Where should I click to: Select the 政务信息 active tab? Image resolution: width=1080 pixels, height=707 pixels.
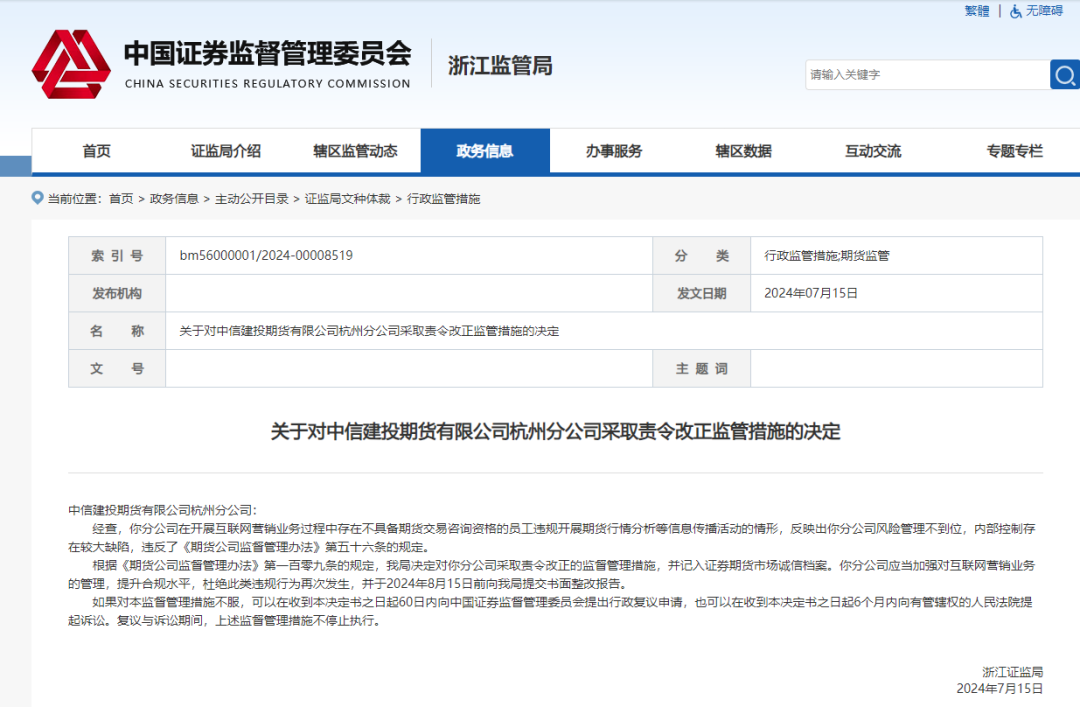[485, 151]
